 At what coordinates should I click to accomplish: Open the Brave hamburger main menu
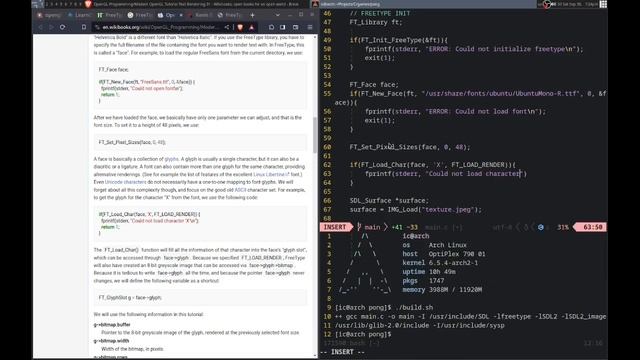pyautogui.click(x=310, y=27)
